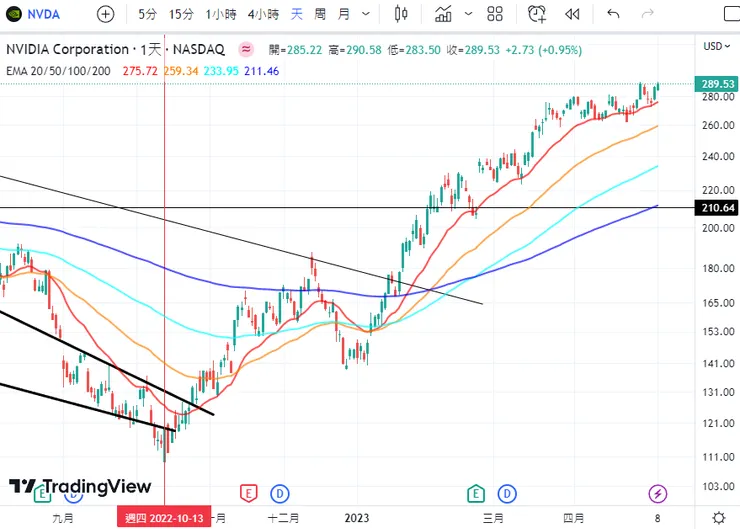This screenshot has width=740, height=529.
Task: Click the 210.64 horizontal line price label
Action: (x=717, y=208)
